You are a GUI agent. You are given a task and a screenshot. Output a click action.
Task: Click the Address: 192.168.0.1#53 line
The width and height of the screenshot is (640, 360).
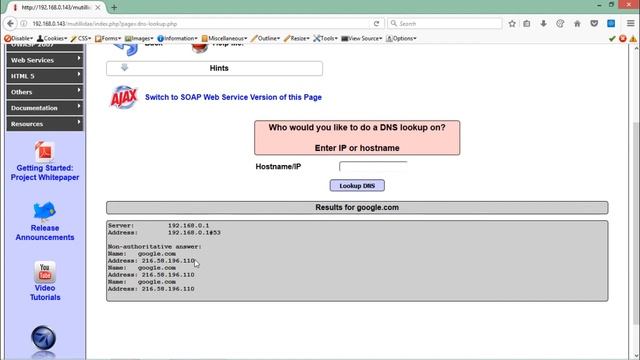[164, 233]
